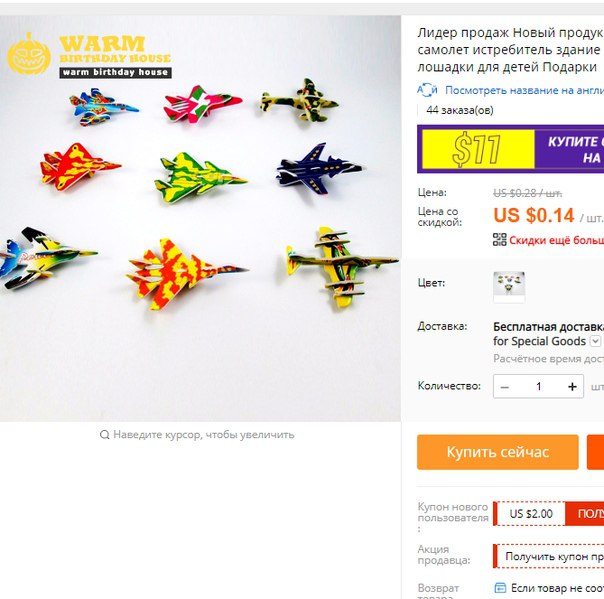Click the translate icon beside the title link

tap(428, 90)
